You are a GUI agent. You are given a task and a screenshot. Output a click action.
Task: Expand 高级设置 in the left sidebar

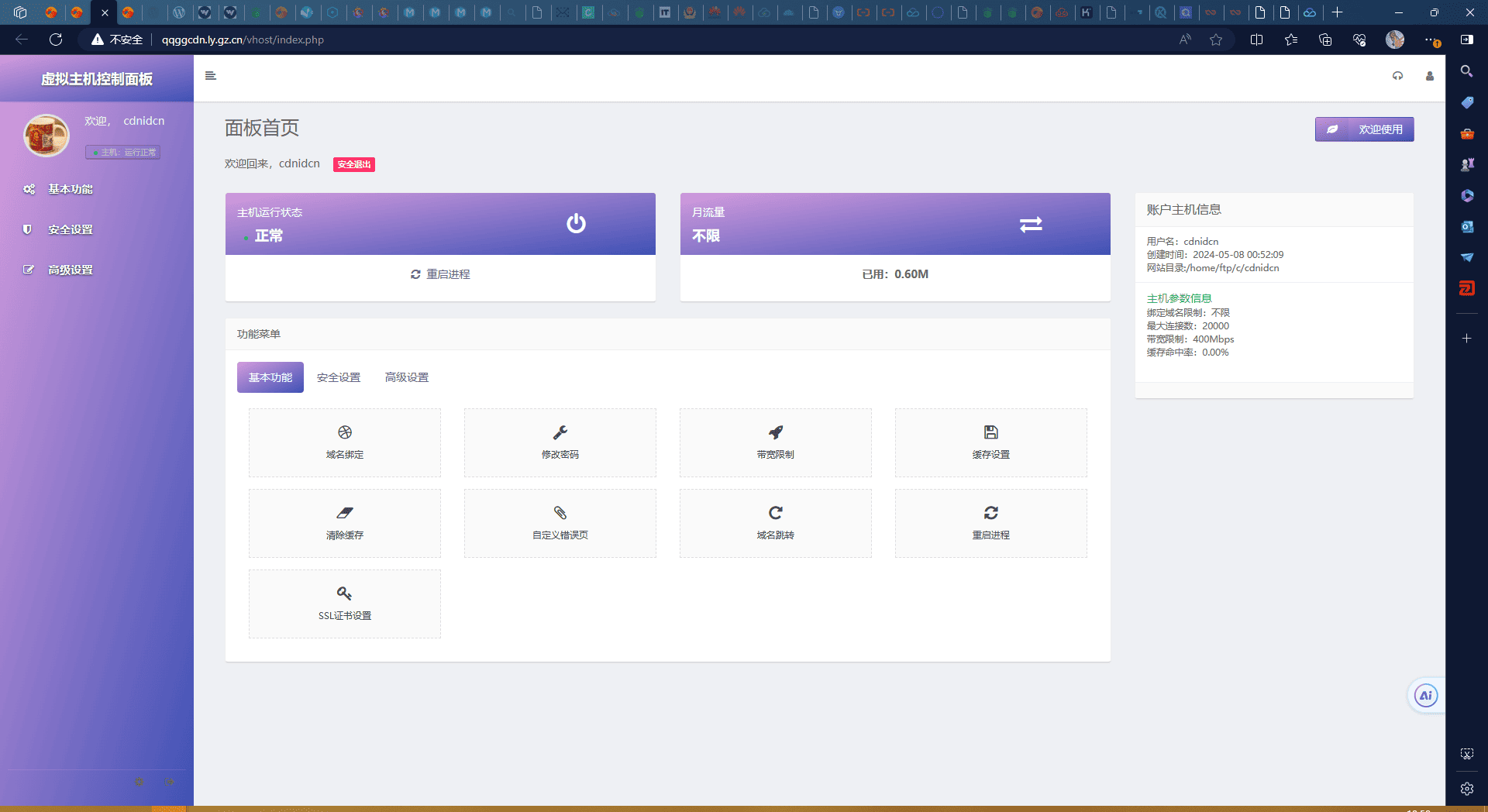(x=70, y=270)
